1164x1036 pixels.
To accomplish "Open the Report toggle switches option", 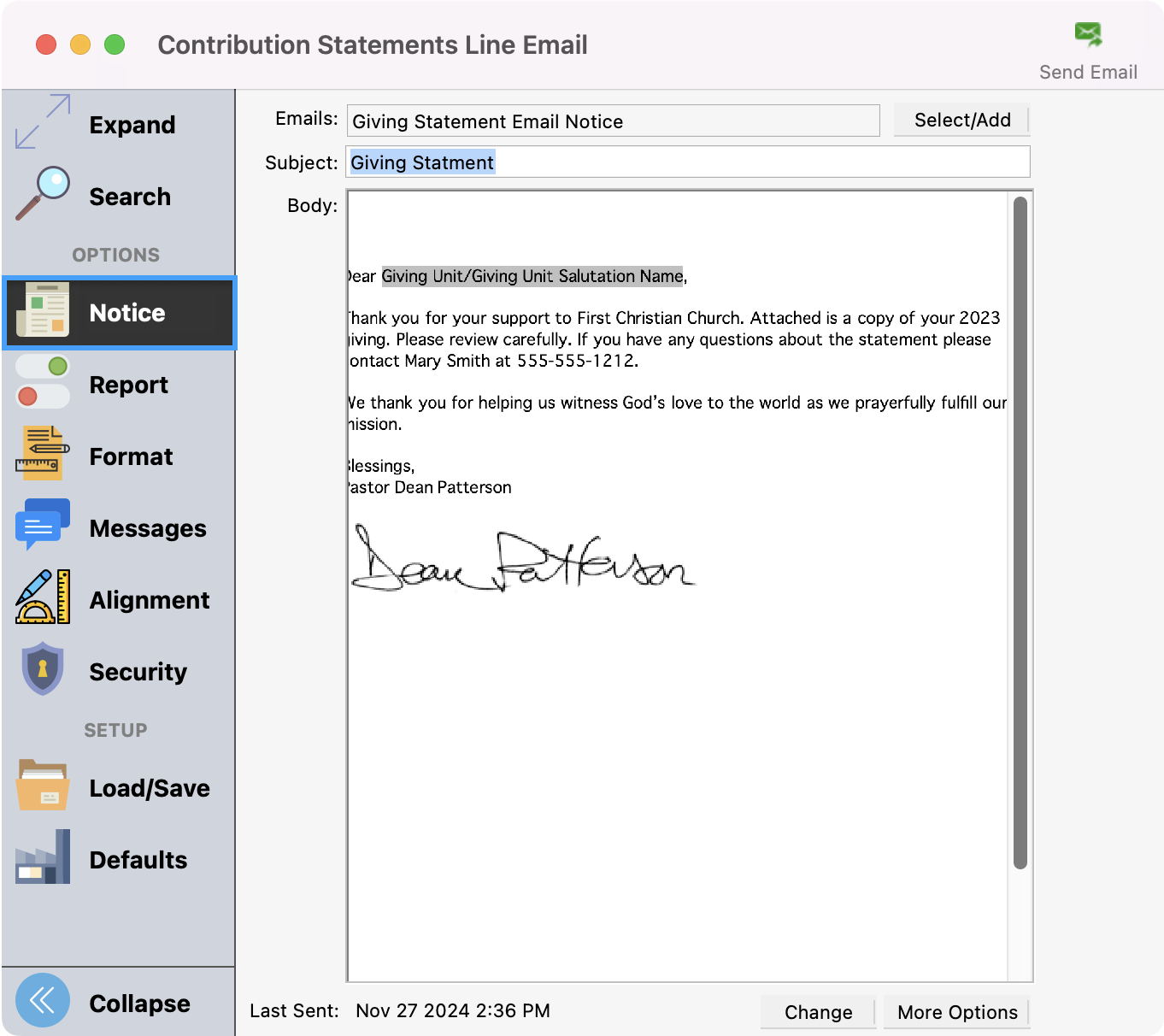I will [x=43, y=383].
